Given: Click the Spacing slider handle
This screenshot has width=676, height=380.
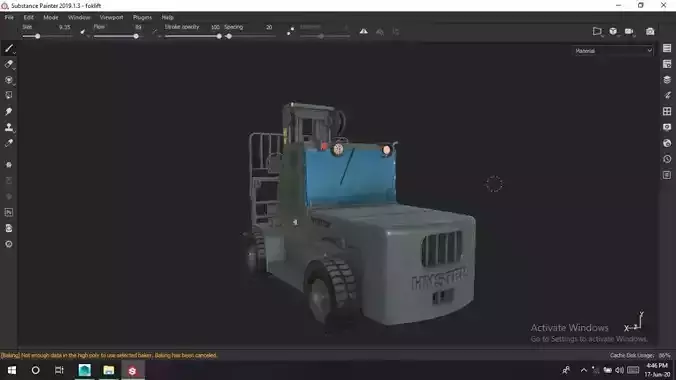Looking at the screenshot, I should pos(229,37).
